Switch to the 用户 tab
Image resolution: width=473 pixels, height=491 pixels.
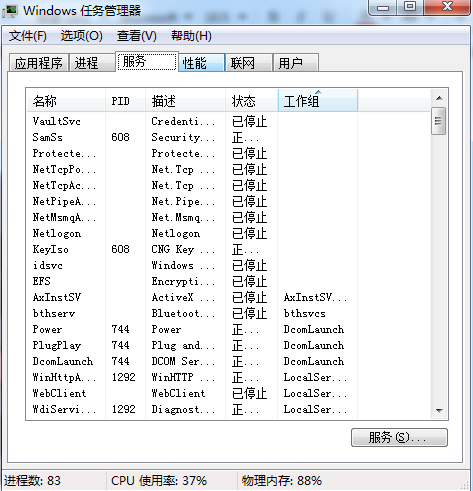coord(296,63)
